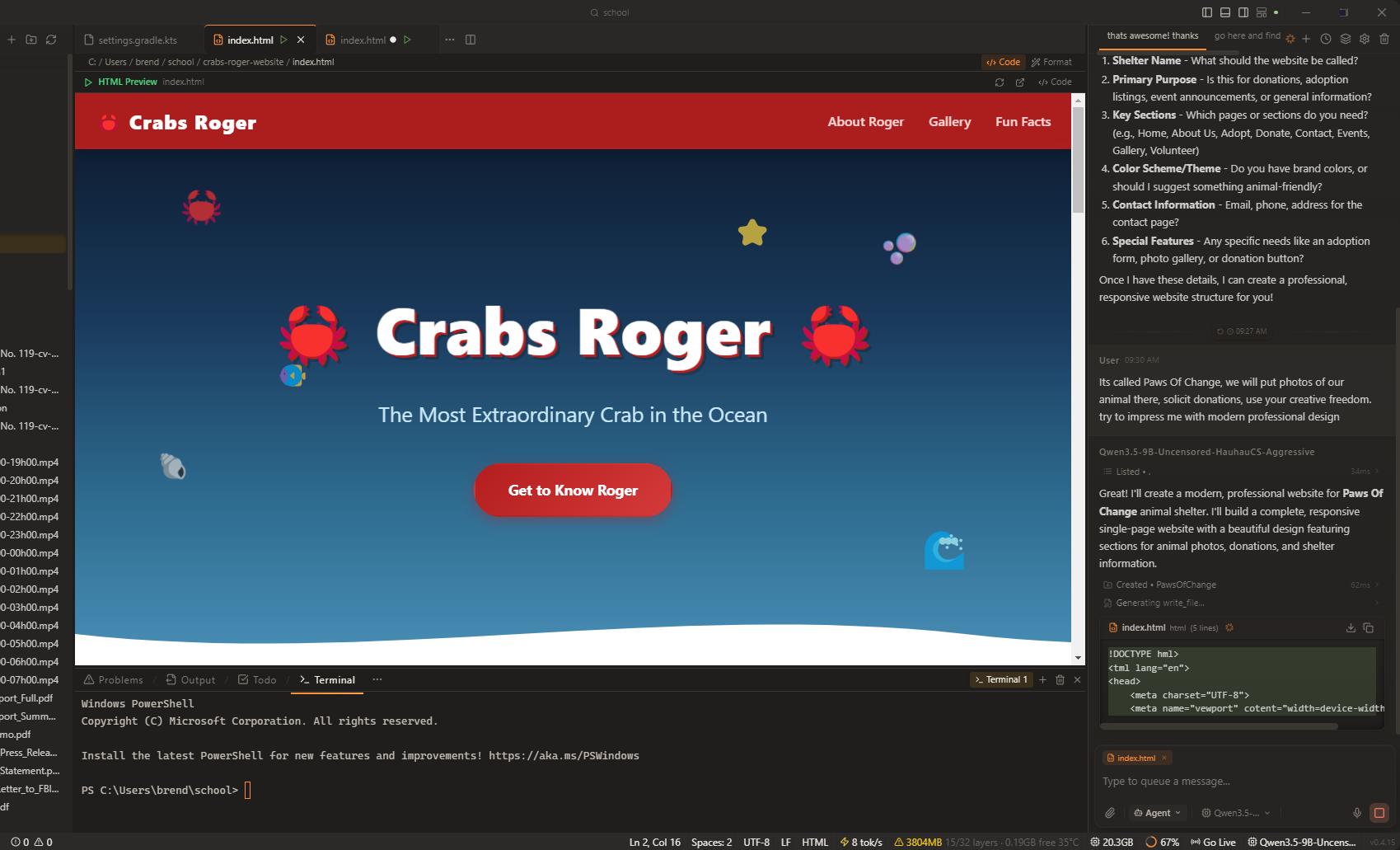Image resolution: width=1400 pixels, height=850 pixels.
Task: Start a new chat with plus icon
Action: click(1306, 39)
